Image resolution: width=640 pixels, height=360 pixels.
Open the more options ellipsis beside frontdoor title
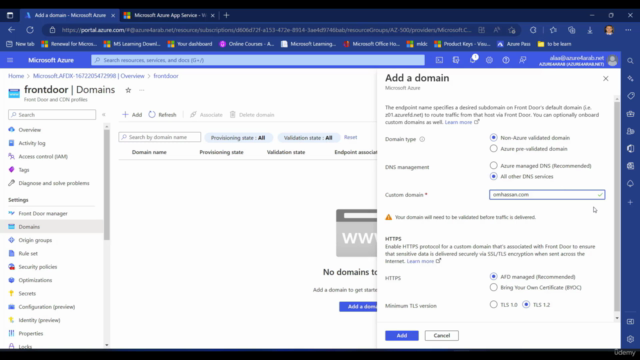142,90
